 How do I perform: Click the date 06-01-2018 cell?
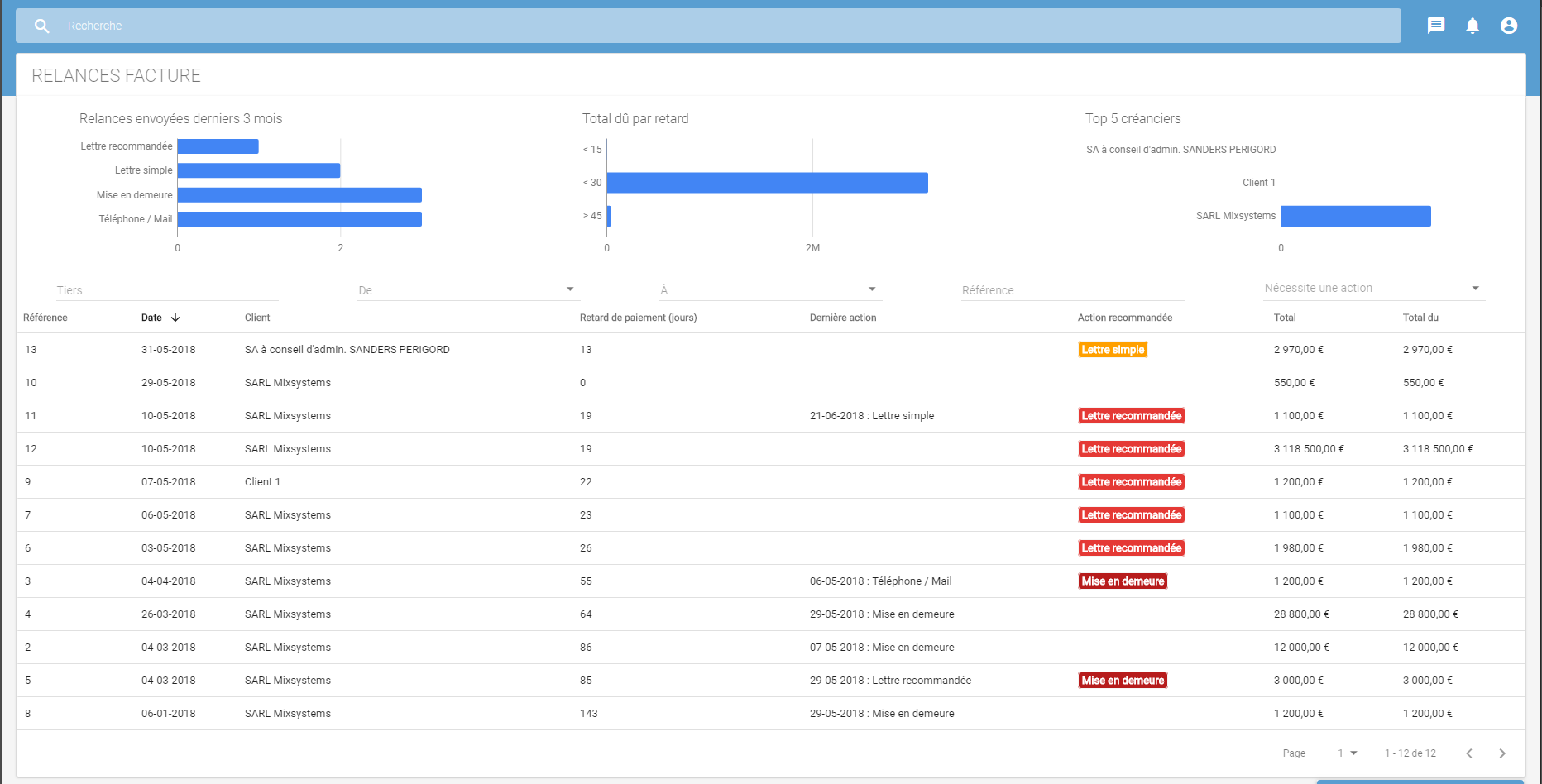pyautogui.click(x=169, y=714)
